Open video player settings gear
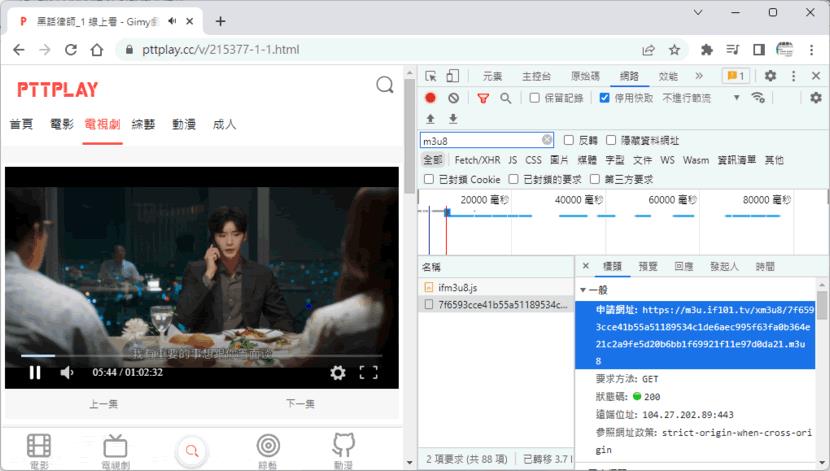This screenshot has height=471, width=830. point(338,373)
